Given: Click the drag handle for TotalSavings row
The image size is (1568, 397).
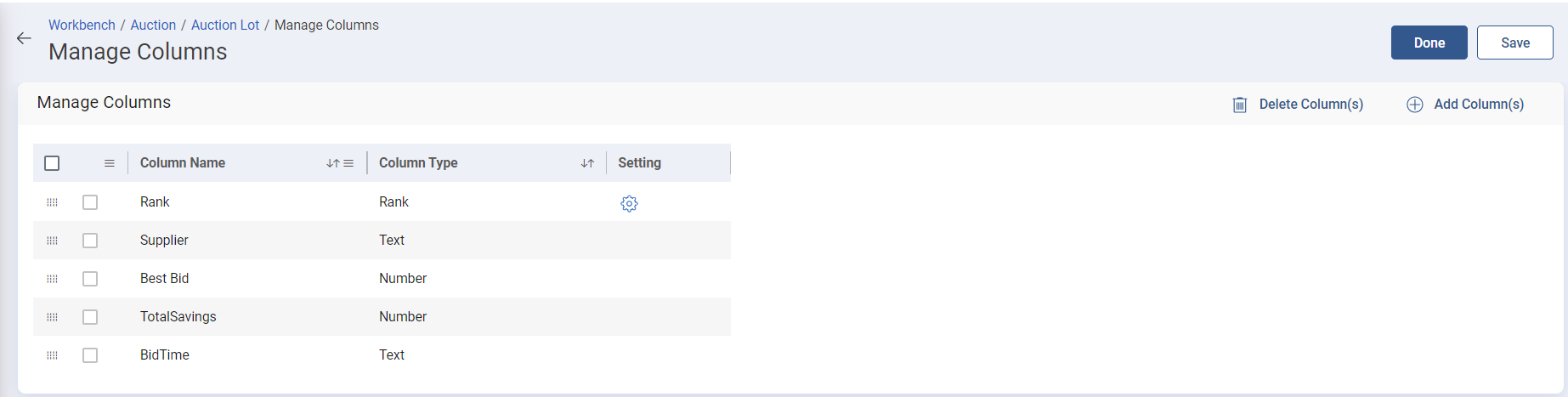Looking at the screenshot, I should pos(52,317).
